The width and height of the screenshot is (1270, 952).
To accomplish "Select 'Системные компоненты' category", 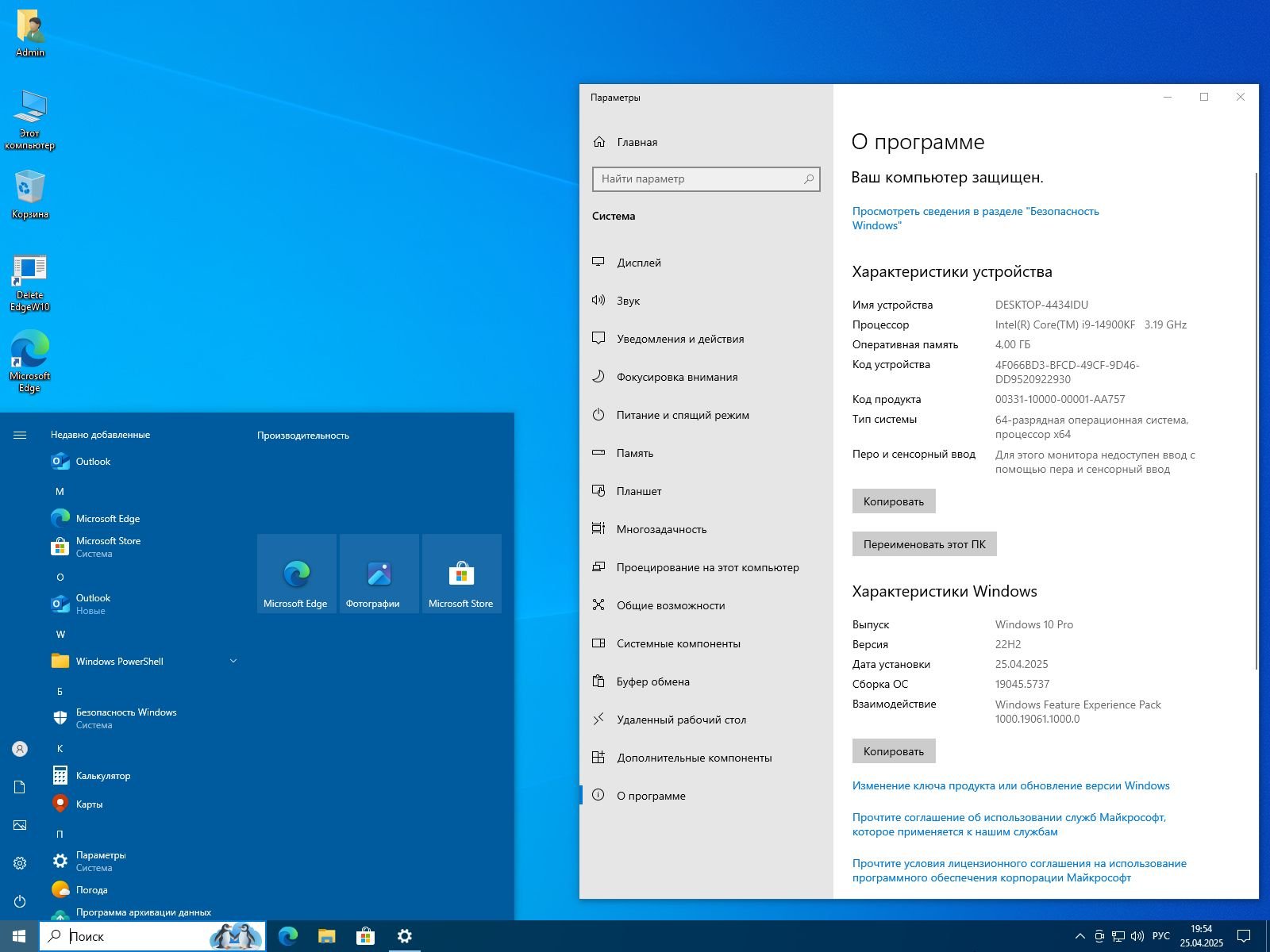I will 706,643.
